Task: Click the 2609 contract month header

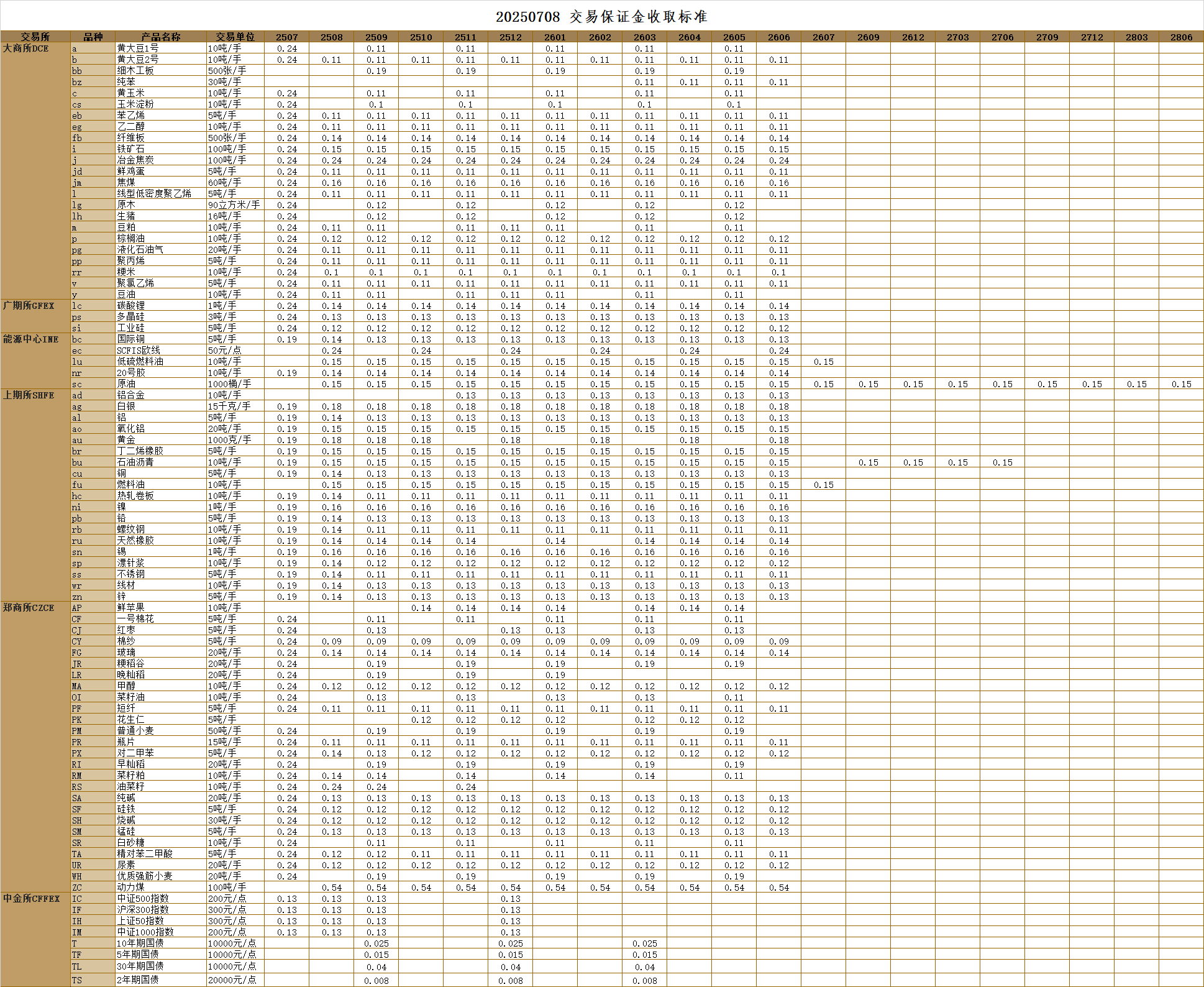Action: 869,37
